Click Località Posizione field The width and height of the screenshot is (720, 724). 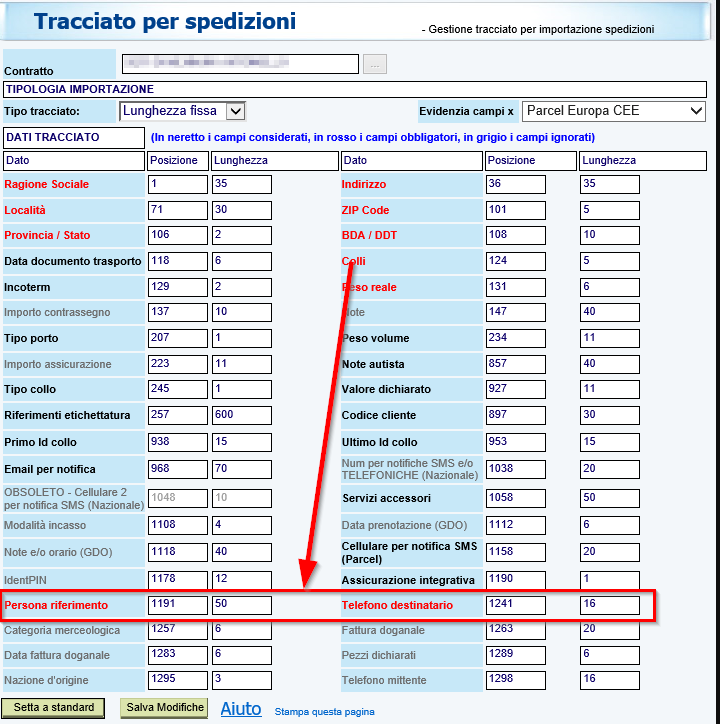click(x=178, y=210)
